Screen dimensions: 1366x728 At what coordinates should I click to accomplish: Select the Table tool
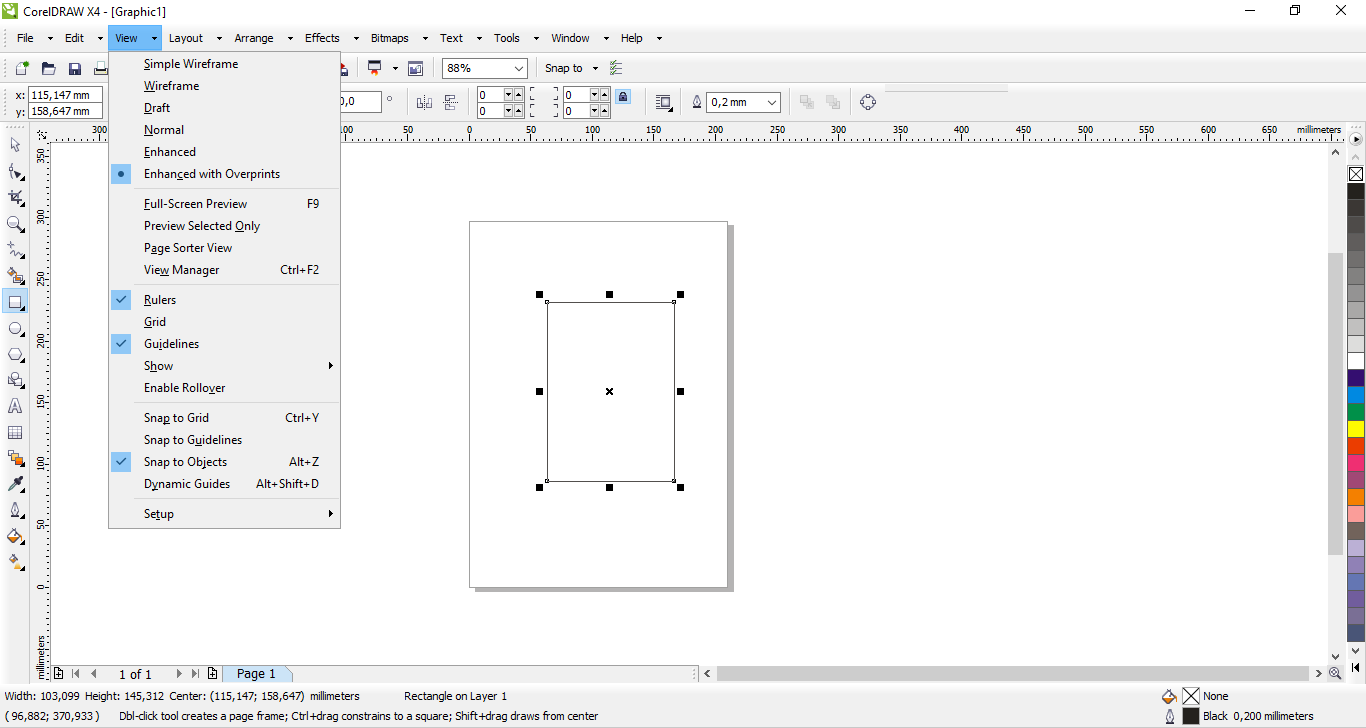coord(15,433)
